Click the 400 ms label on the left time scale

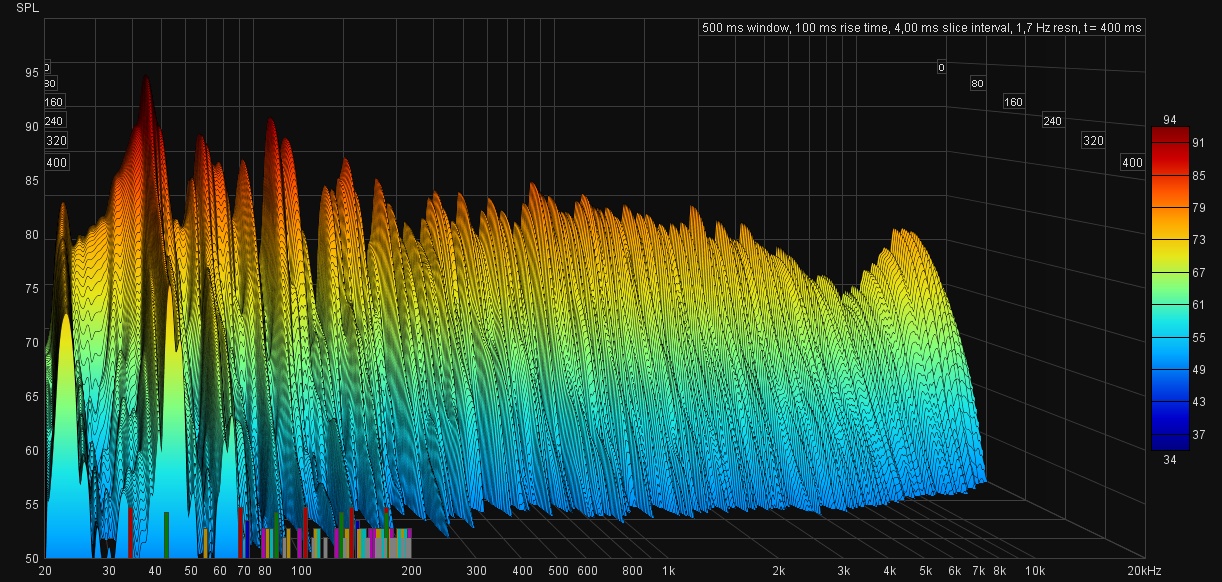[56, 163]
